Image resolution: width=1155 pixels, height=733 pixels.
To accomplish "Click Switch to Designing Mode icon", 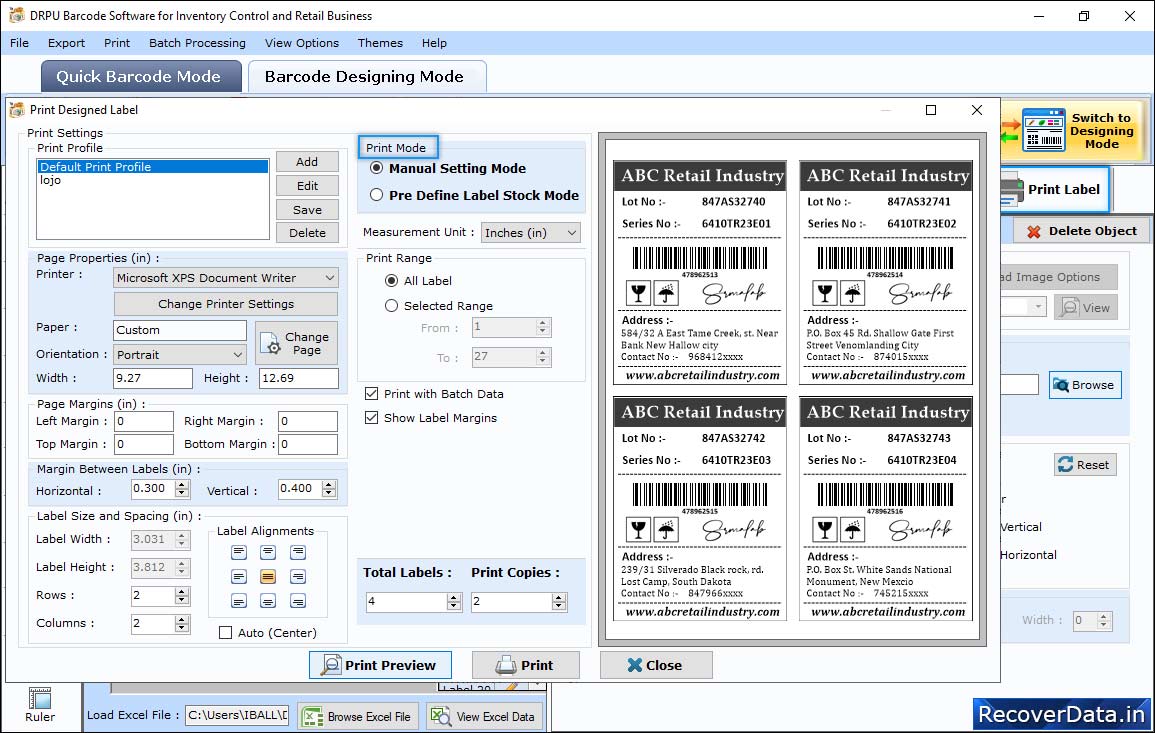I will coord(1043,130).
